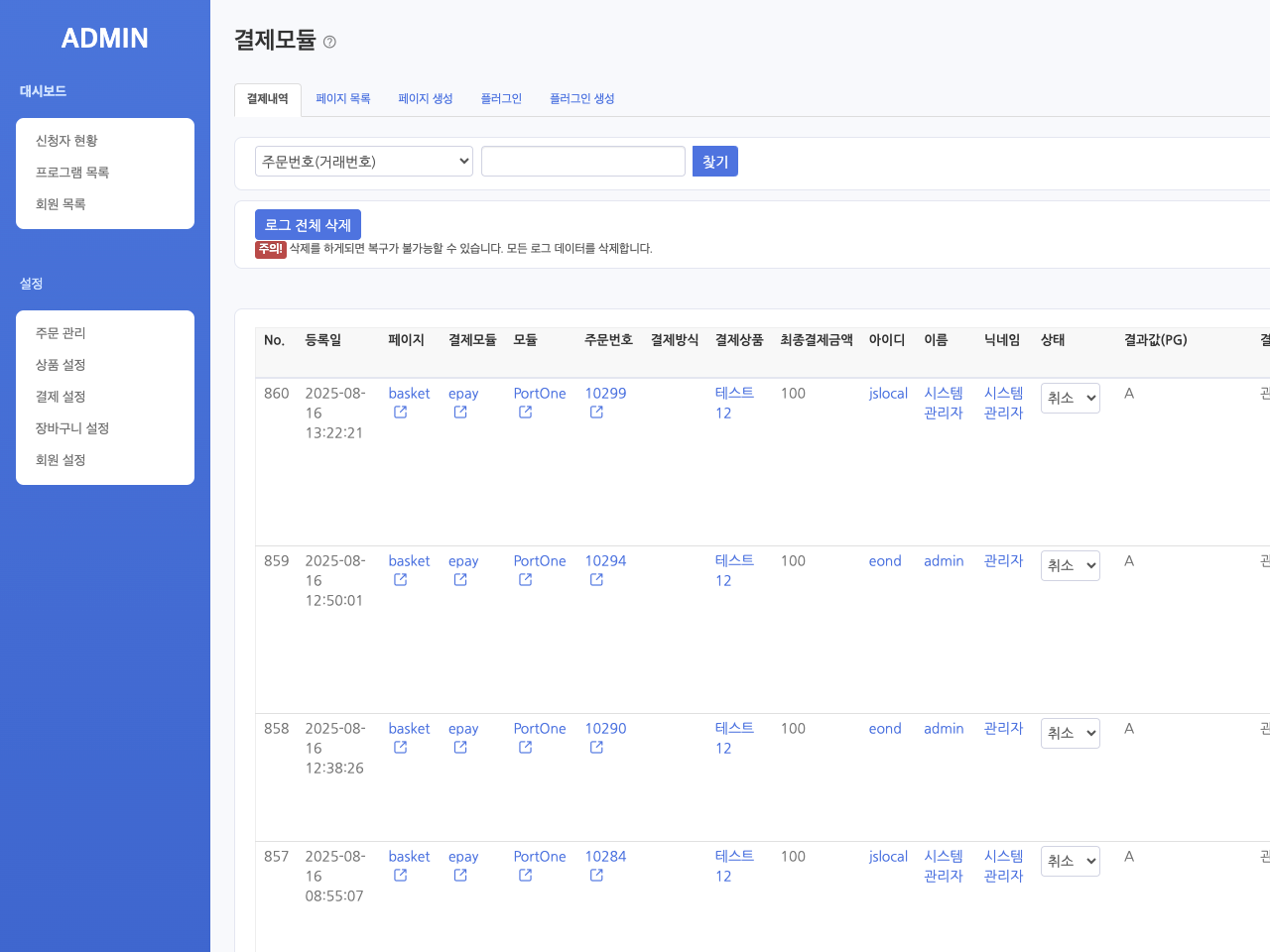
Task: Open external link icon under order 10294
Action: (x=596, y=580)
